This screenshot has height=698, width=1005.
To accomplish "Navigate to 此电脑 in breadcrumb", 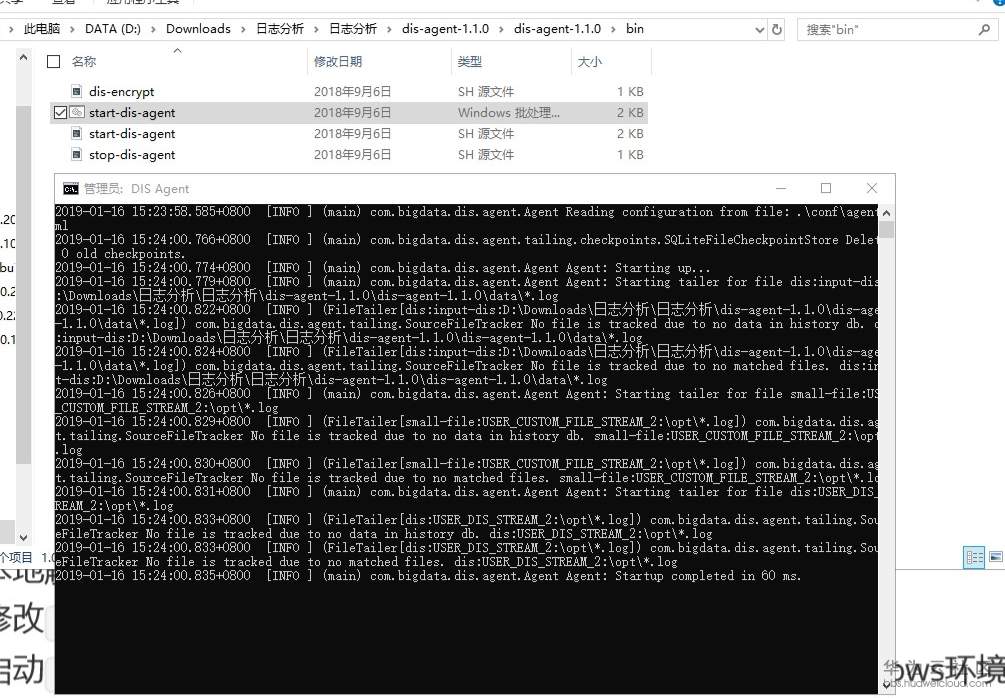I will (42, 29).
